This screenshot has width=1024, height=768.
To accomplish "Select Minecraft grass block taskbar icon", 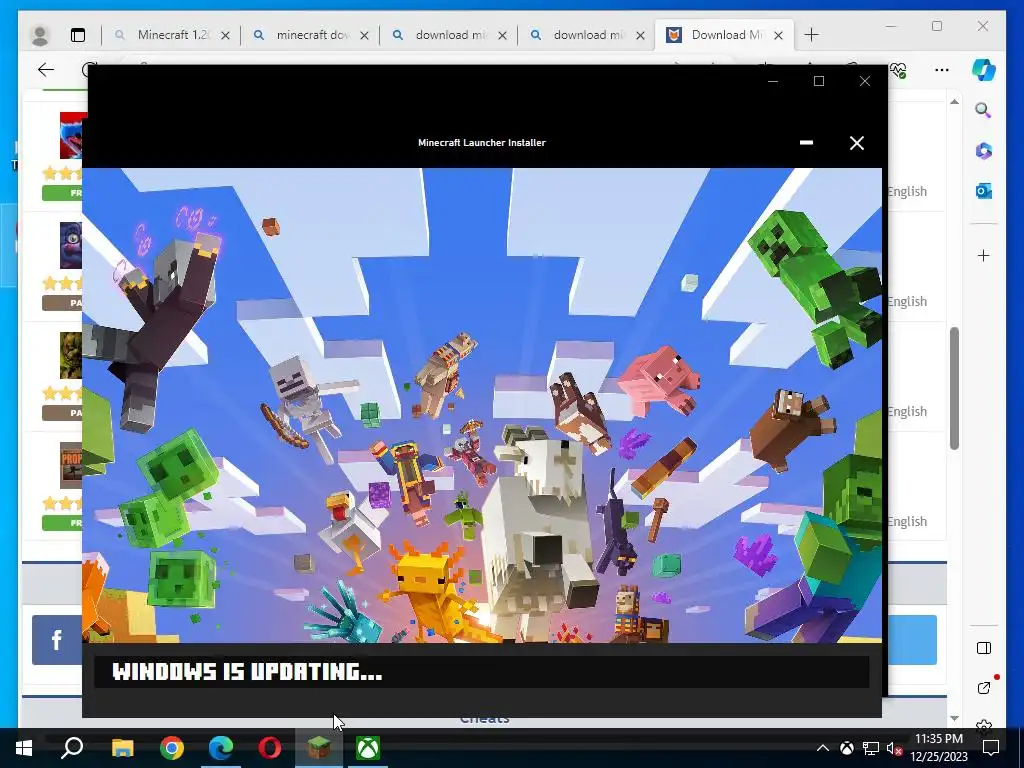I will click(x=319, y=748).
